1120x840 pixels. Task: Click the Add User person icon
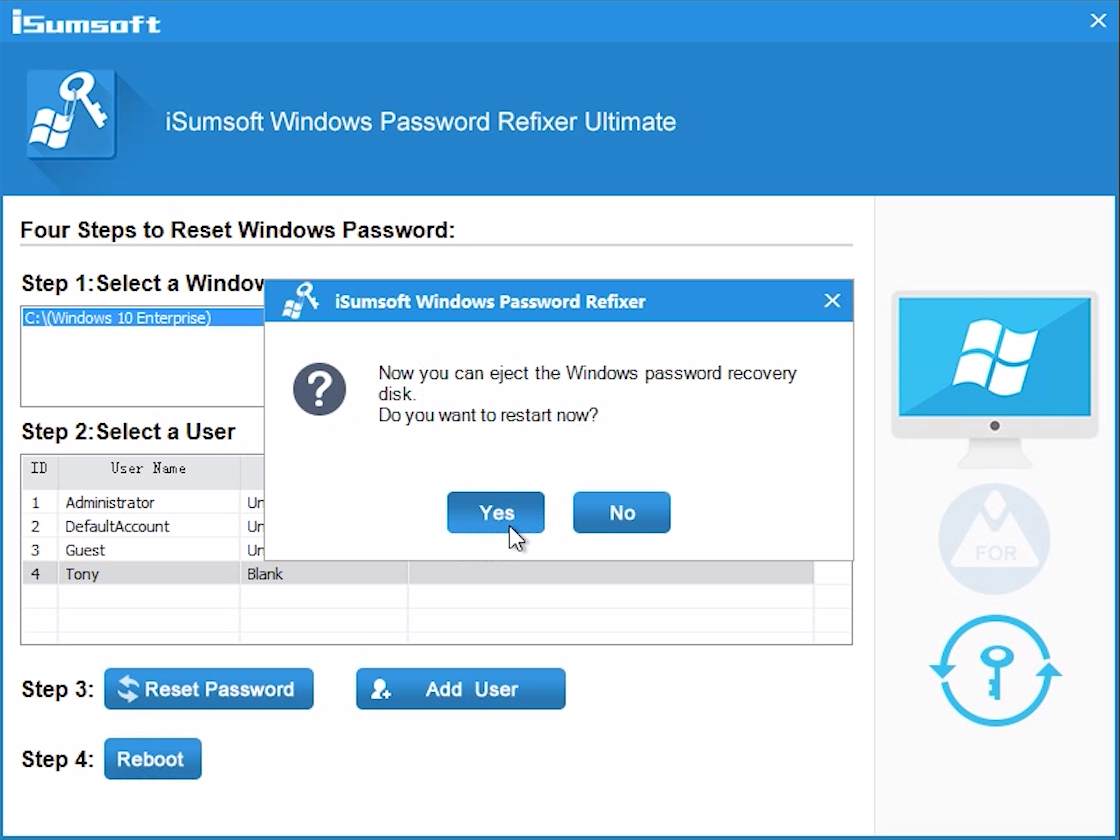(x=381, y=689)
